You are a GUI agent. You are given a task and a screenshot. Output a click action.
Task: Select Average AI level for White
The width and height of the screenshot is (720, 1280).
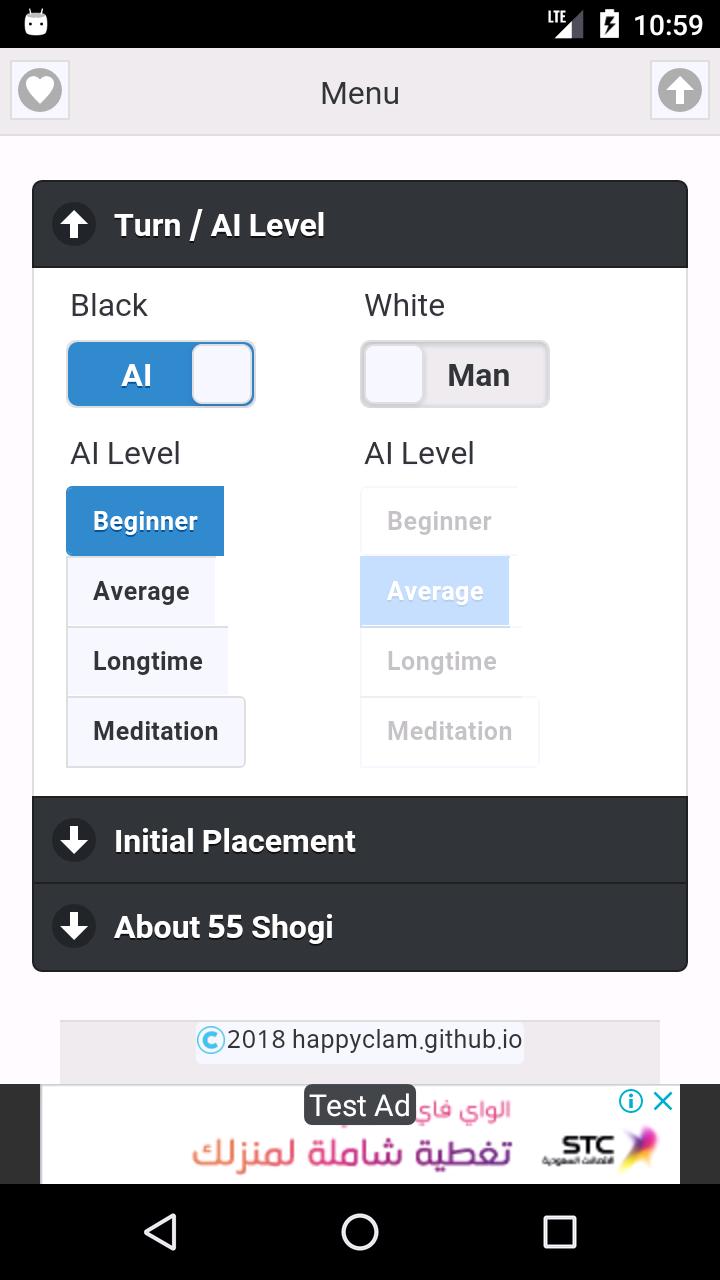click(435, 591)
